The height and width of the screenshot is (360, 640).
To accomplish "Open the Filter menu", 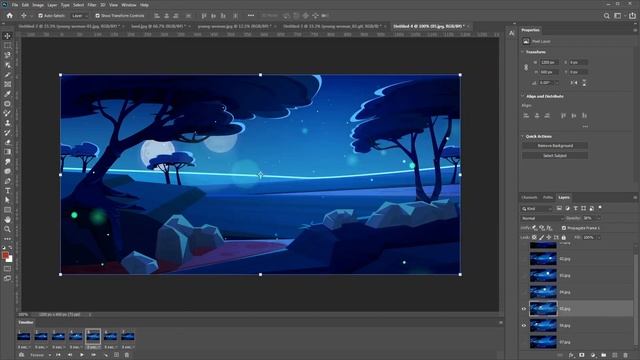I will pyautogui.click(x=92, y=5).
